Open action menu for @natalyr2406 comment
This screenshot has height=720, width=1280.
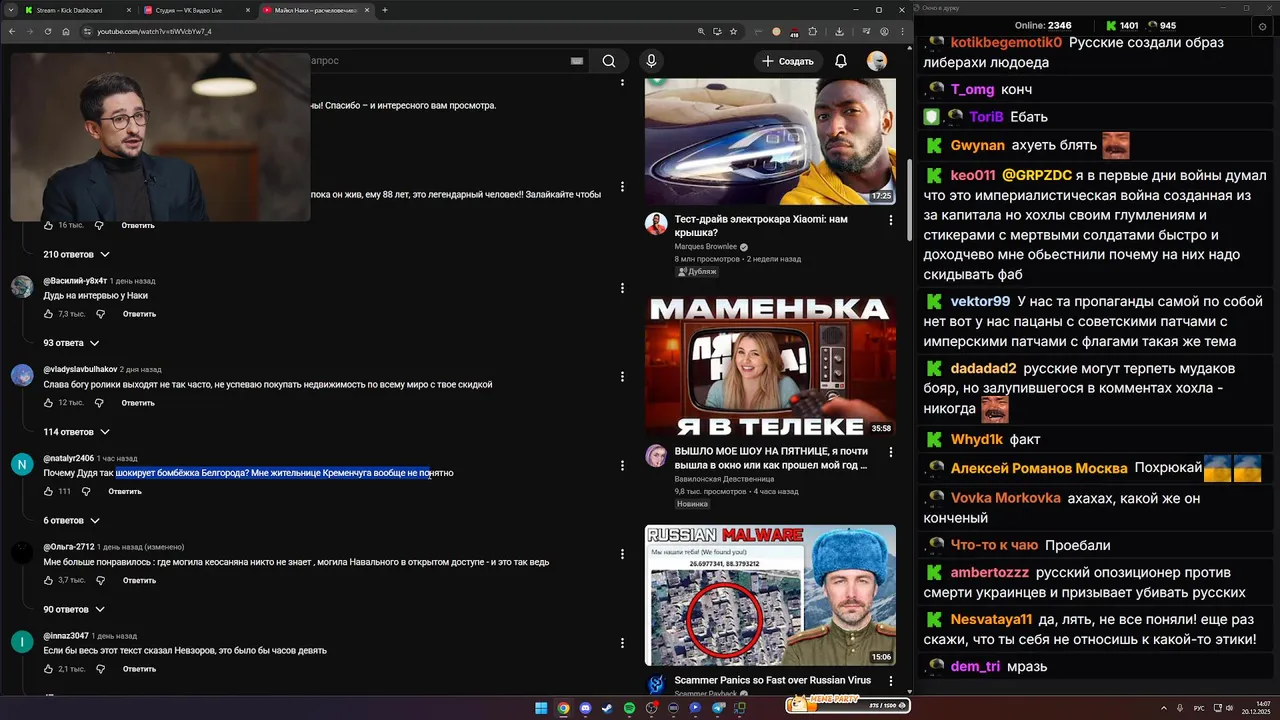(x=622, y=465)
